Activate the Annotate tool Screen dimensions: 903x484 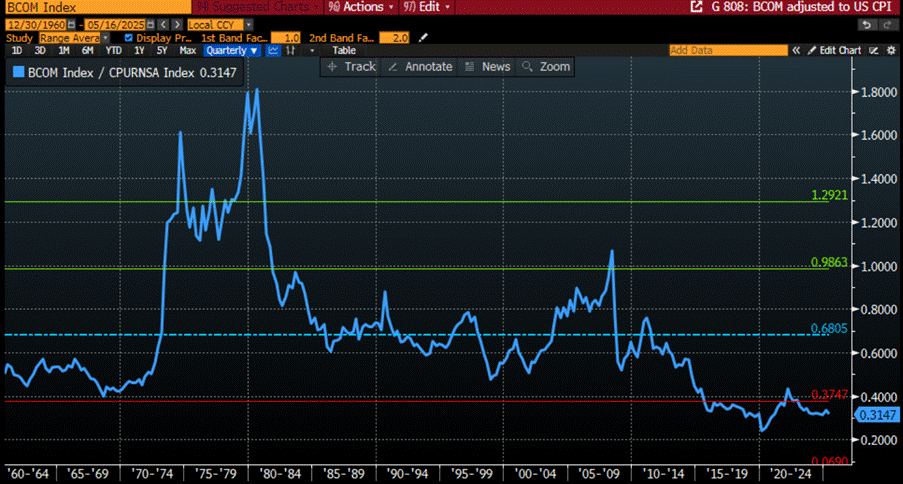coord(420,67)
